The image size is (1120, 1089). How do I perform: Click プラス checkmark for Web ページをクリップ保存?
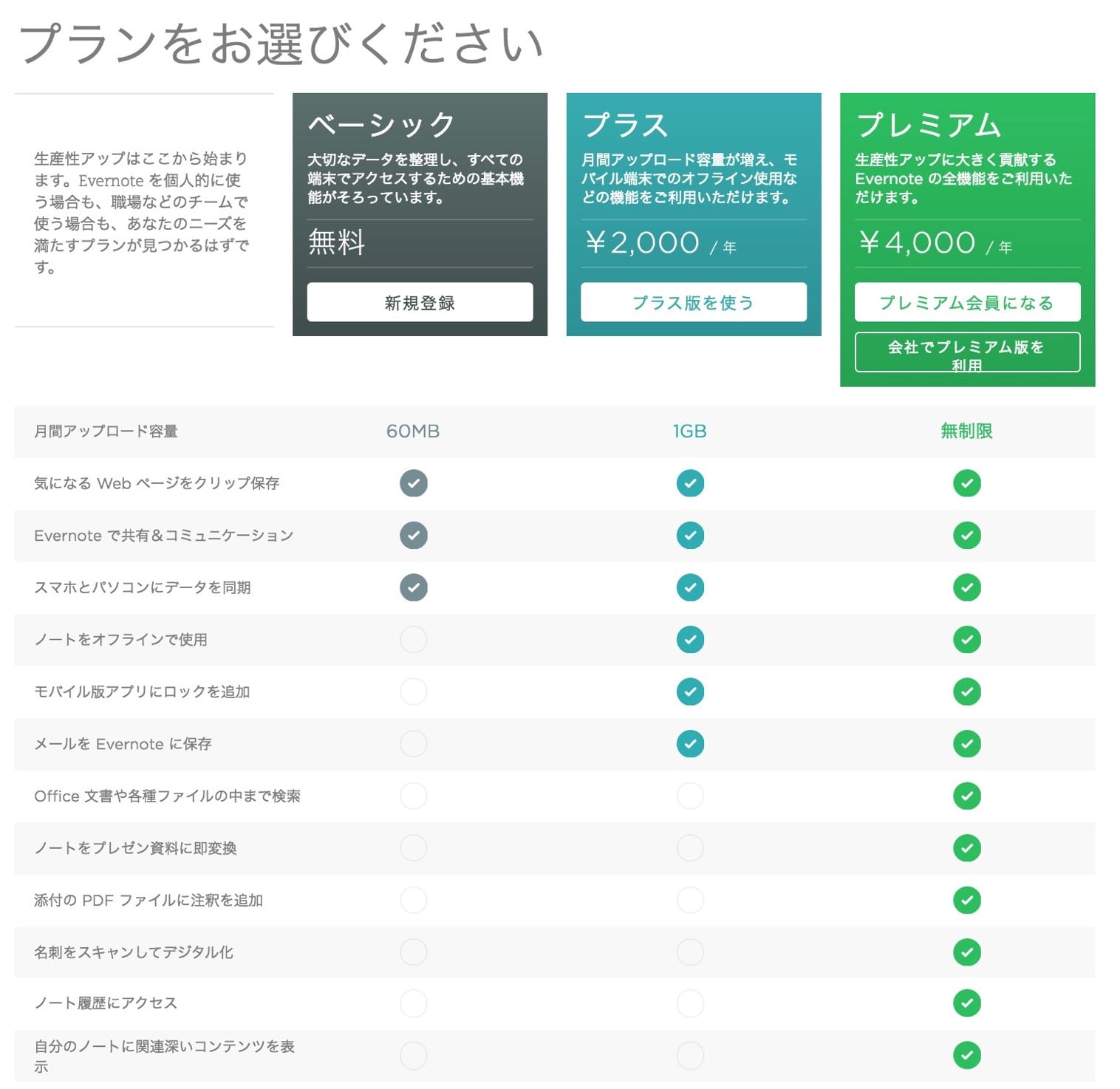click(x=690, y=483)
